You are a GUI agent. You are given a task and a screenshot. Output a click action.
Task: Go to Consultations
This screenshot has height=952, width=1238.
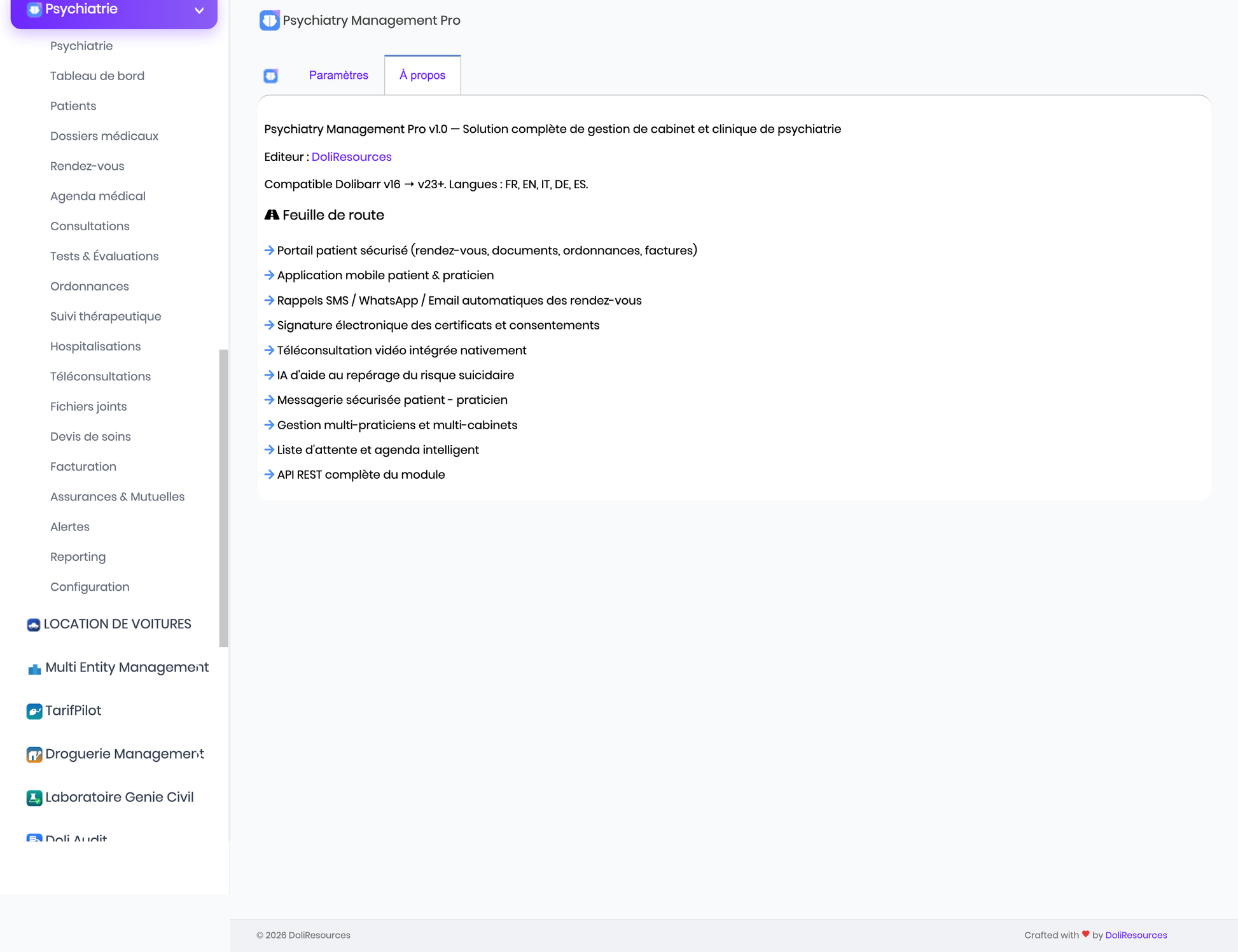(x=90, y=226)
